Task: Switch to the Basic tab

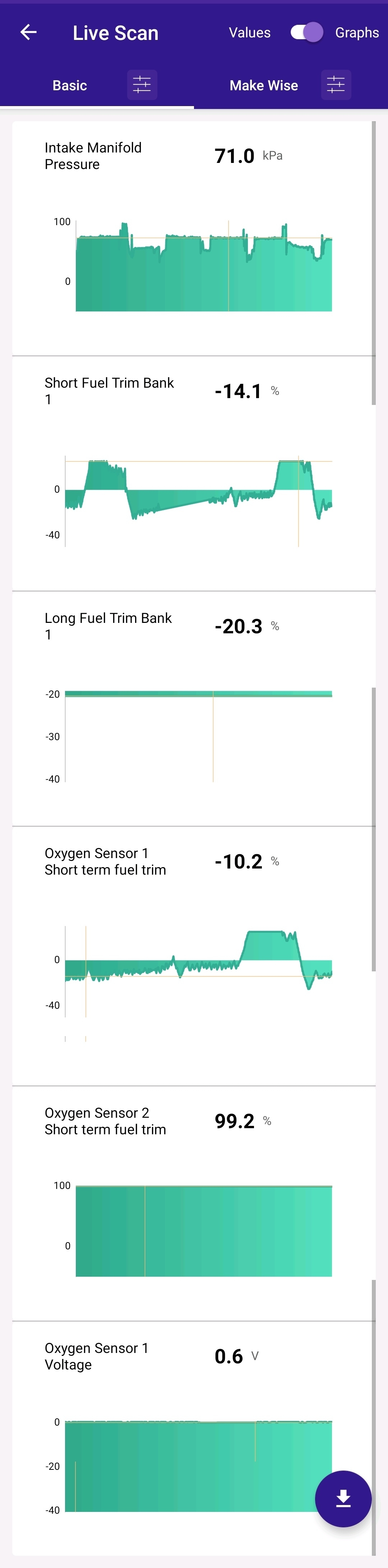Action: click(70, 85)
